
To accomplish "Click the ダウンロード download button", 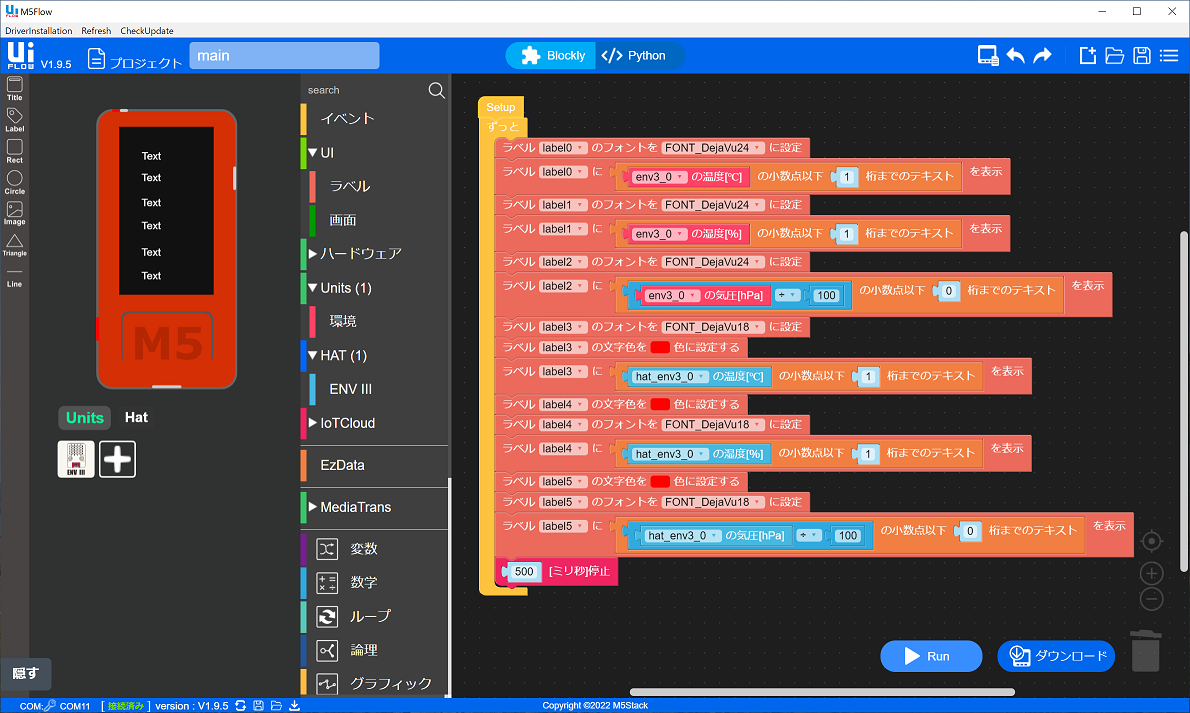I will [x=1056, y=656].
